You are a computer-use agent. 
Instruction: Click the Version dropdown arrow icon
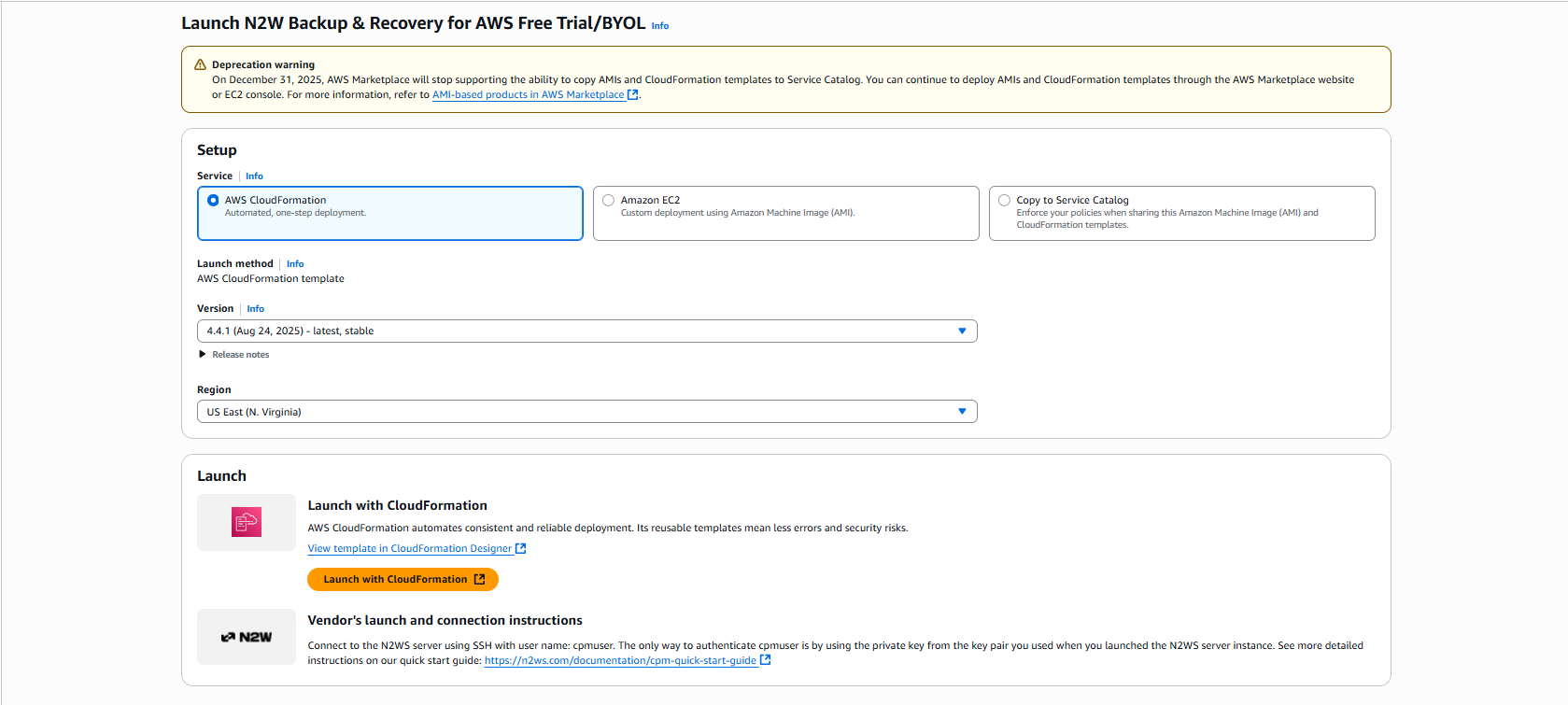[962, 331]
